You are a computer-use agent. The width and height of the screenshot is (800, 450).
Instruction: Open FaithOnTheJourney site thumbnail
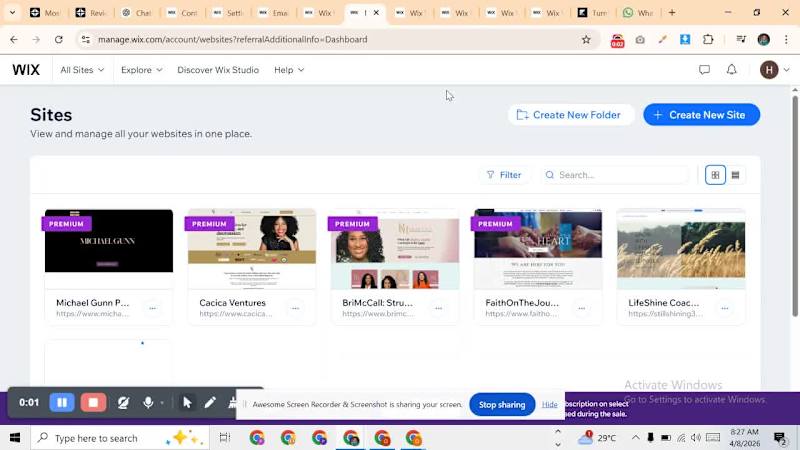click(538, 248)
